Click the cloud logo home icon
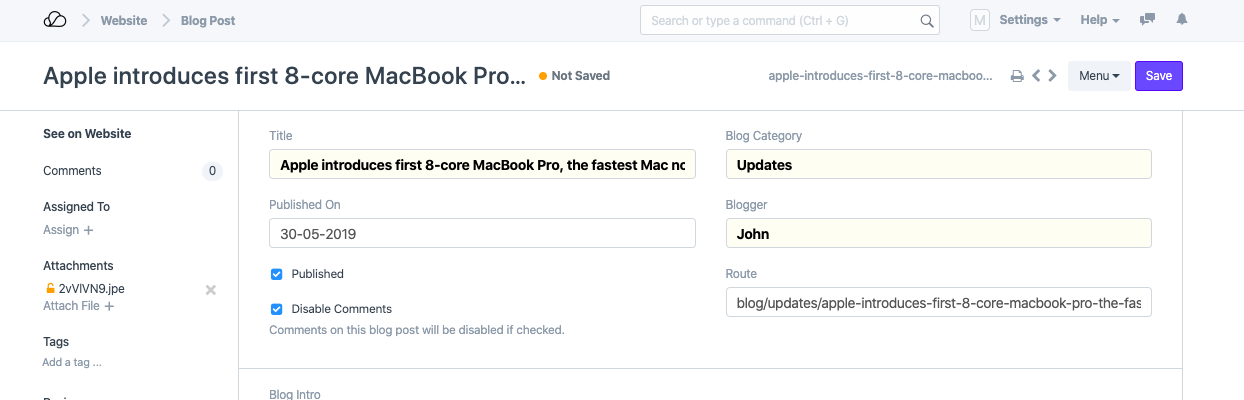This screenshot has height=400, width=1244. click(x=56, y=20)
